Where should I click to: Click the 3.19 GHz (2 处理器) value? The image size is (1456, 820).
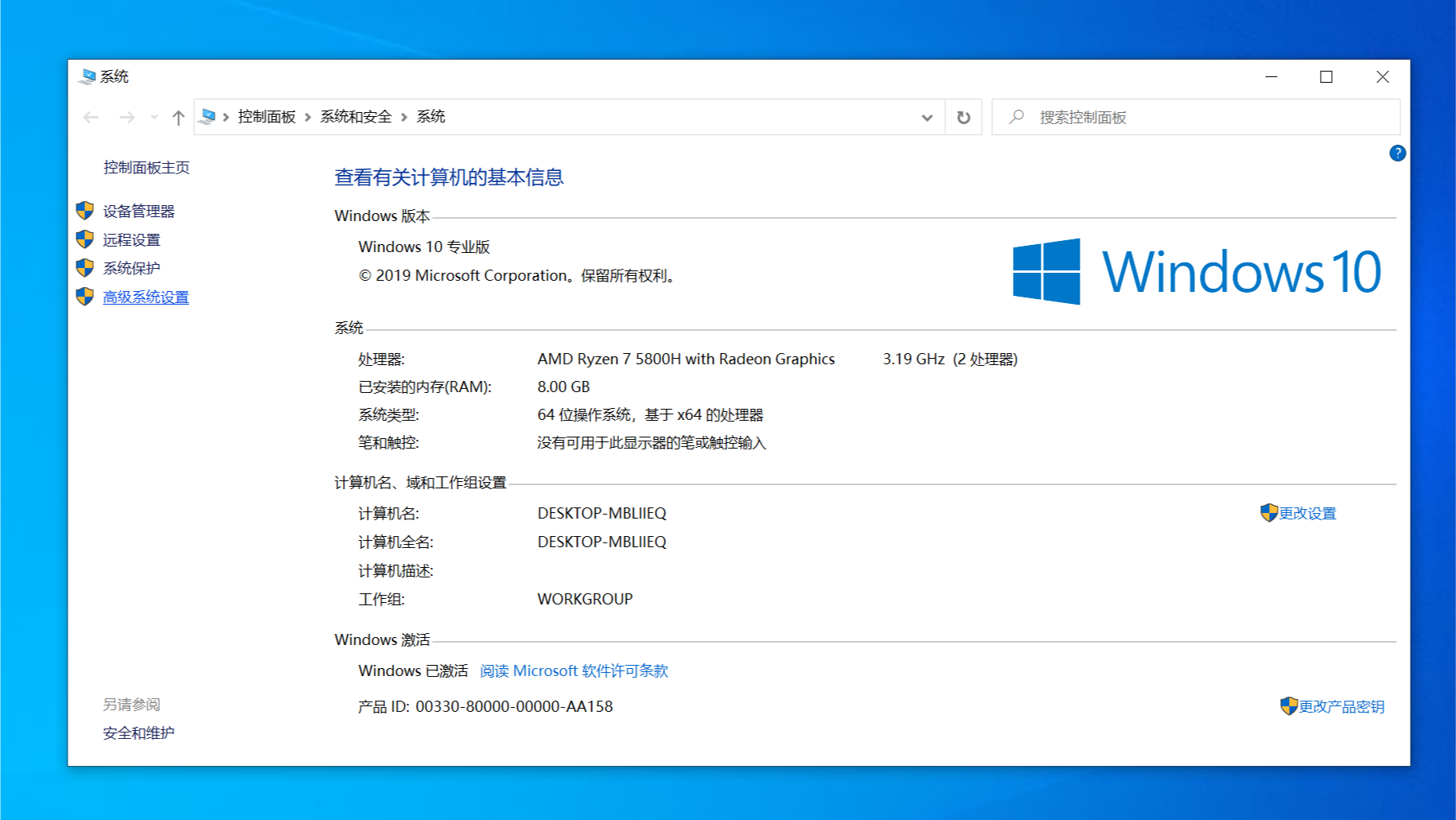[x=950, y=359]
